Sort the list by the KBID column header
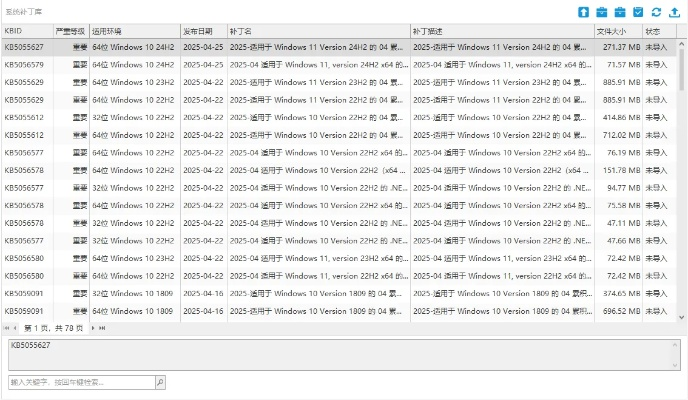 tap(26, 31)
